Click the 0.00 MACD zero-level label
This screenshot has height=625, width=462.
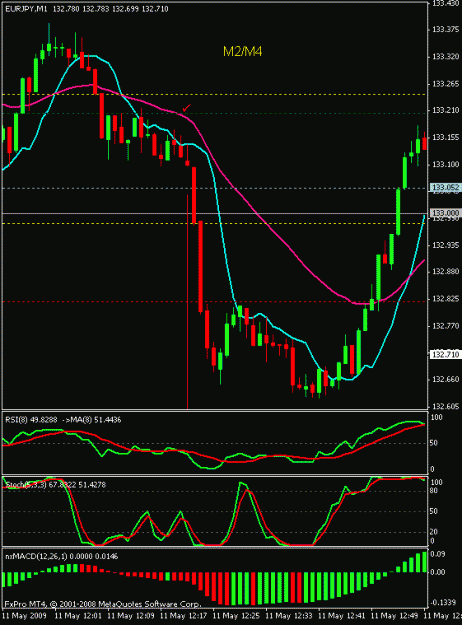click(438, 572)
